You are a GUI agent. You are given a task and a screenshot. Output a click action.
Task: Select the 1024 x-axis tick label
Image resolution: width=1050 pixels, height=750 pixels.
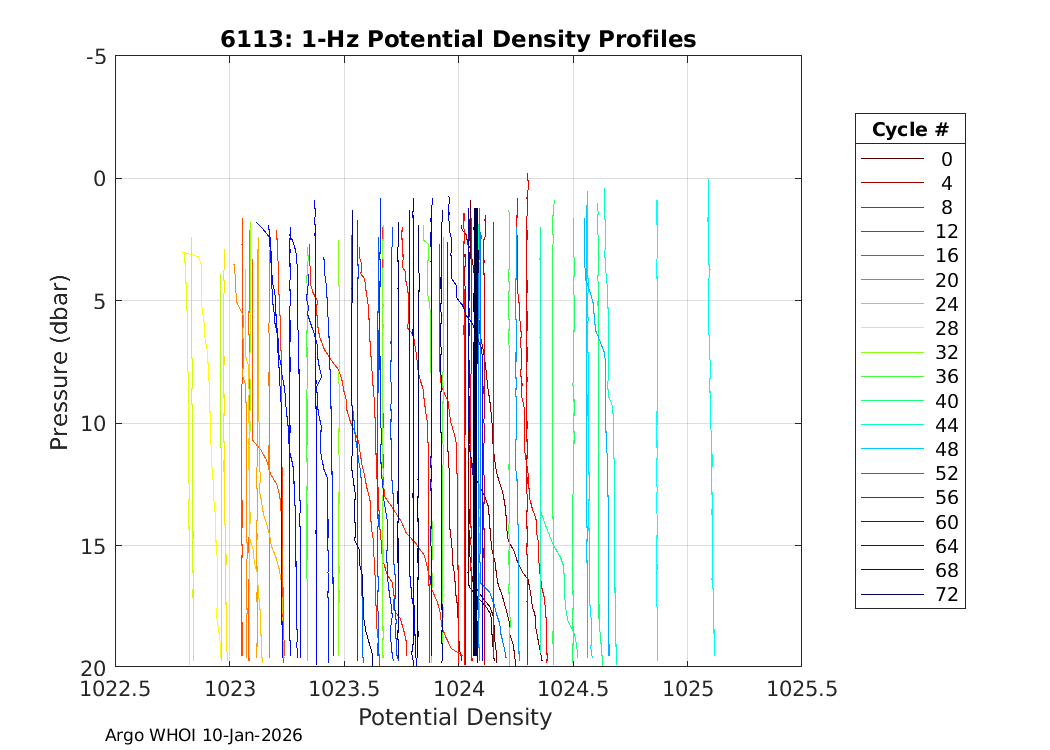(x=458, y=689)
